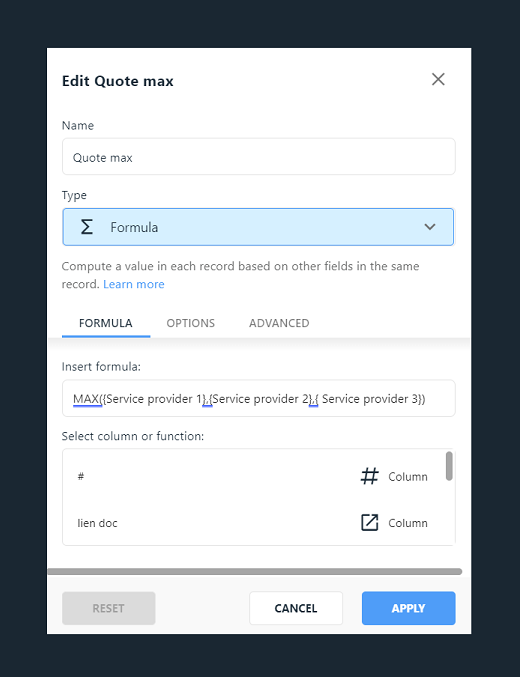Click the lien doc link icon
Viewport: 520px width, 677px height.
[370, 522]
